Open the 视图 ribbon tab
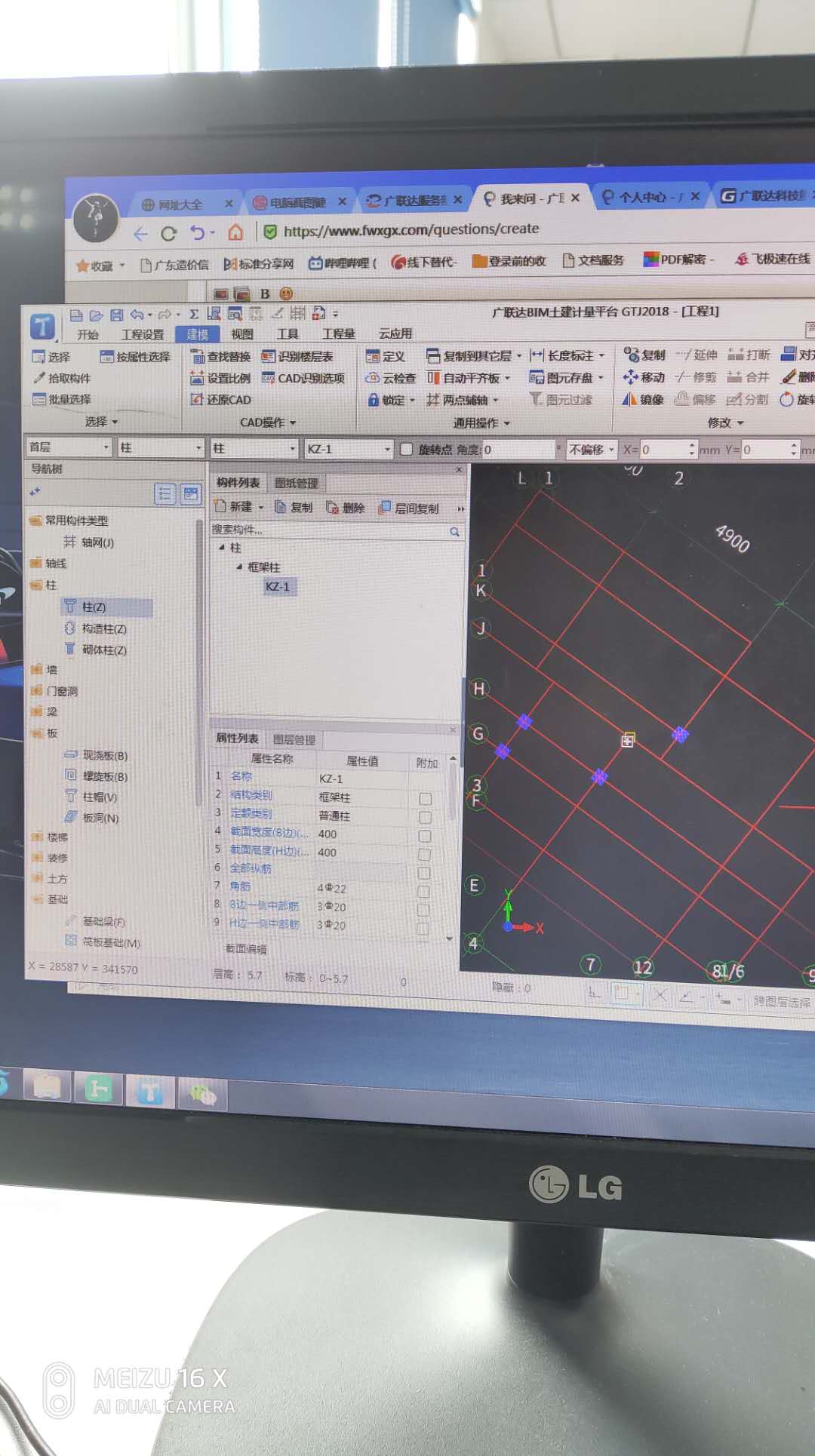The image size is (815, 1456). coord(242,334)
